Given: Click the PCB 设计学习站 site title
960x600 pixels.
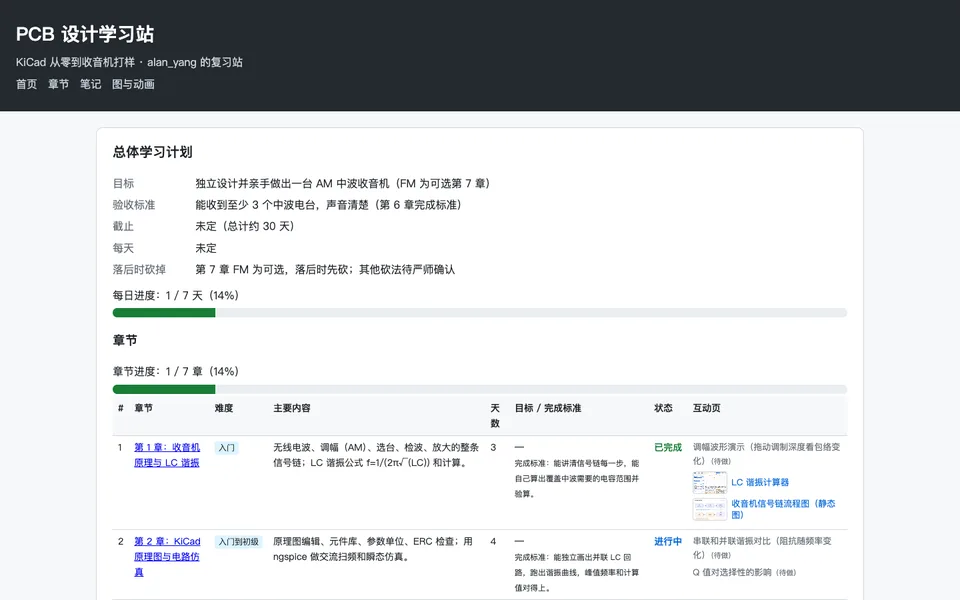Looking at the screenshot, I should click(84, 34).
